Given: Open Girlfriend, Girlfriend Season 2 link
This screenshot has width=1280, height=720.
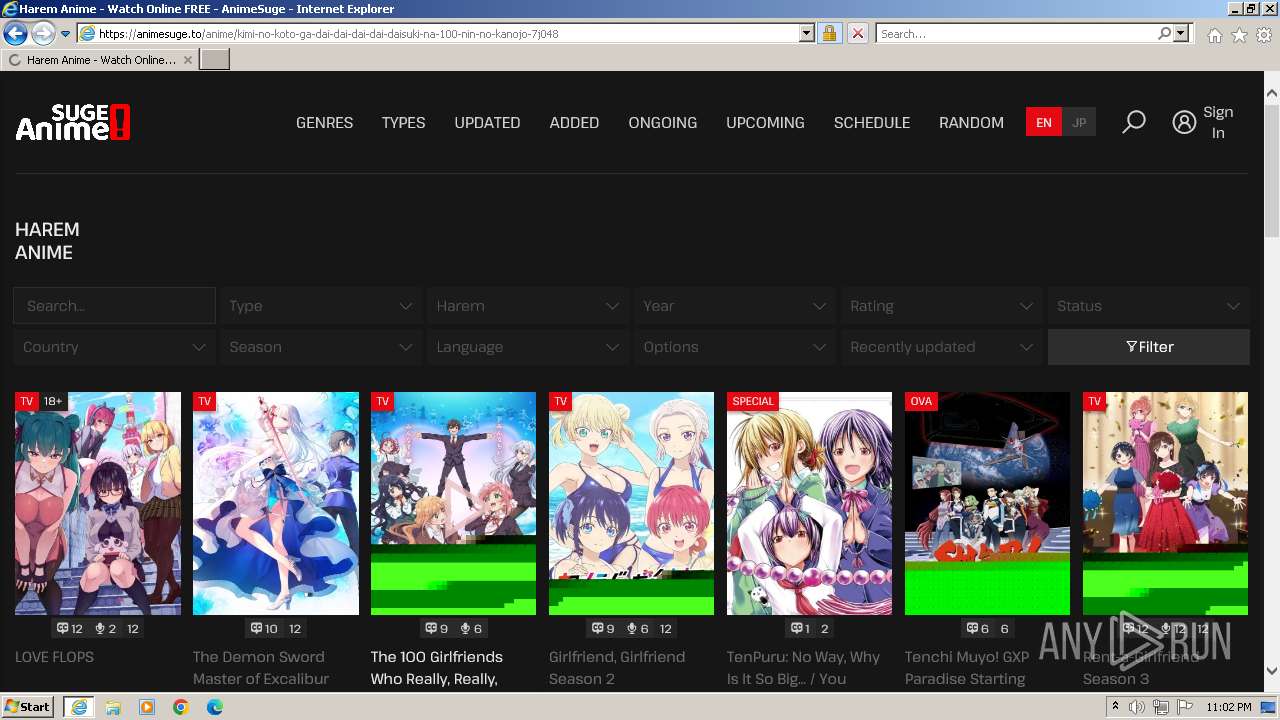Looking at the screenshot, I should [617, 668].
